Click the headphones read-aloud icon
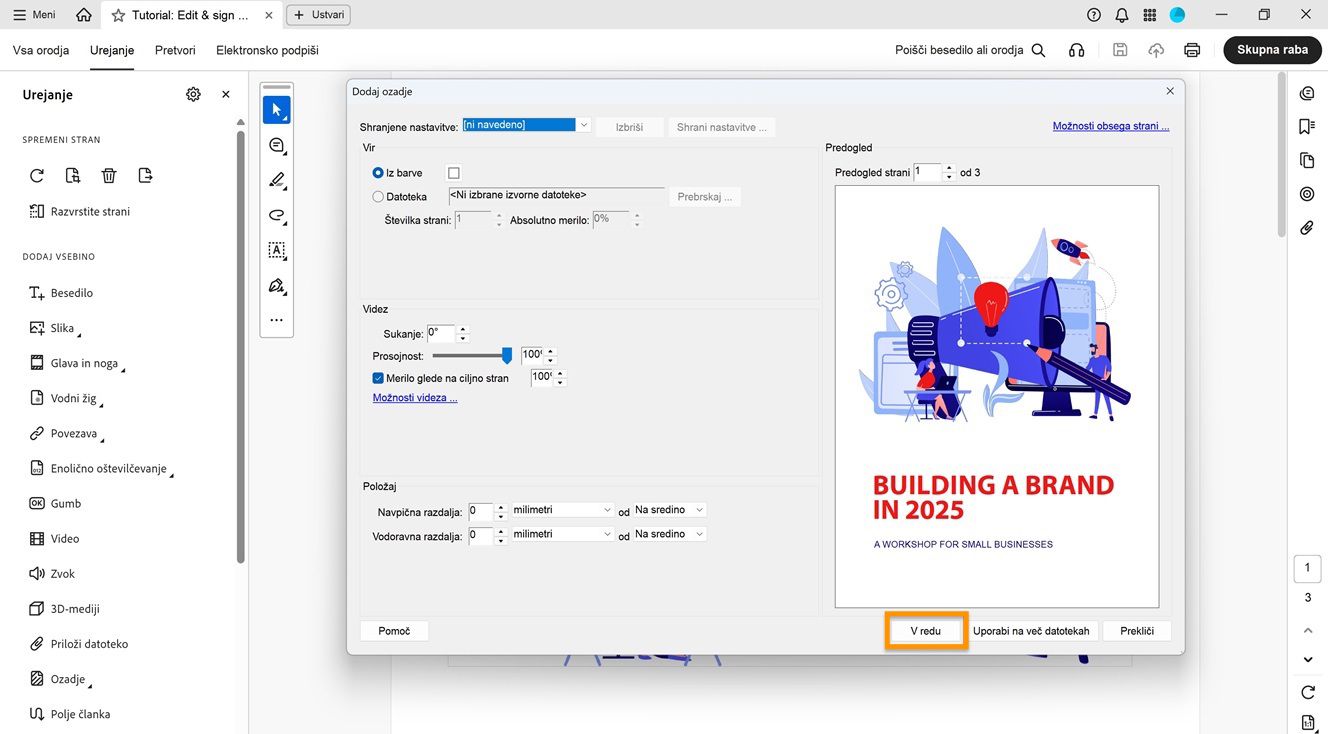The width and height of the screenshot is (1328, 734). point(1076,50)
